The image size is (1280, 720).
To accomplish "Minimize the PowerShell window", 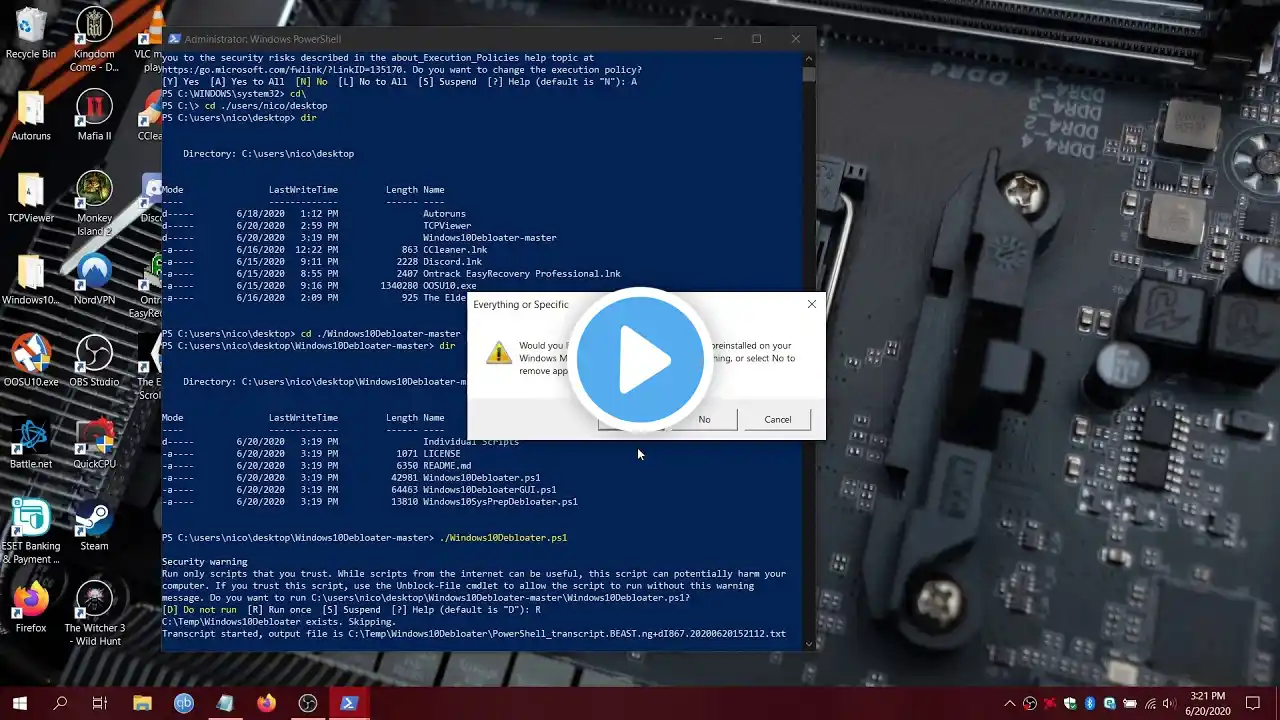I will click(x=717, y=39).
